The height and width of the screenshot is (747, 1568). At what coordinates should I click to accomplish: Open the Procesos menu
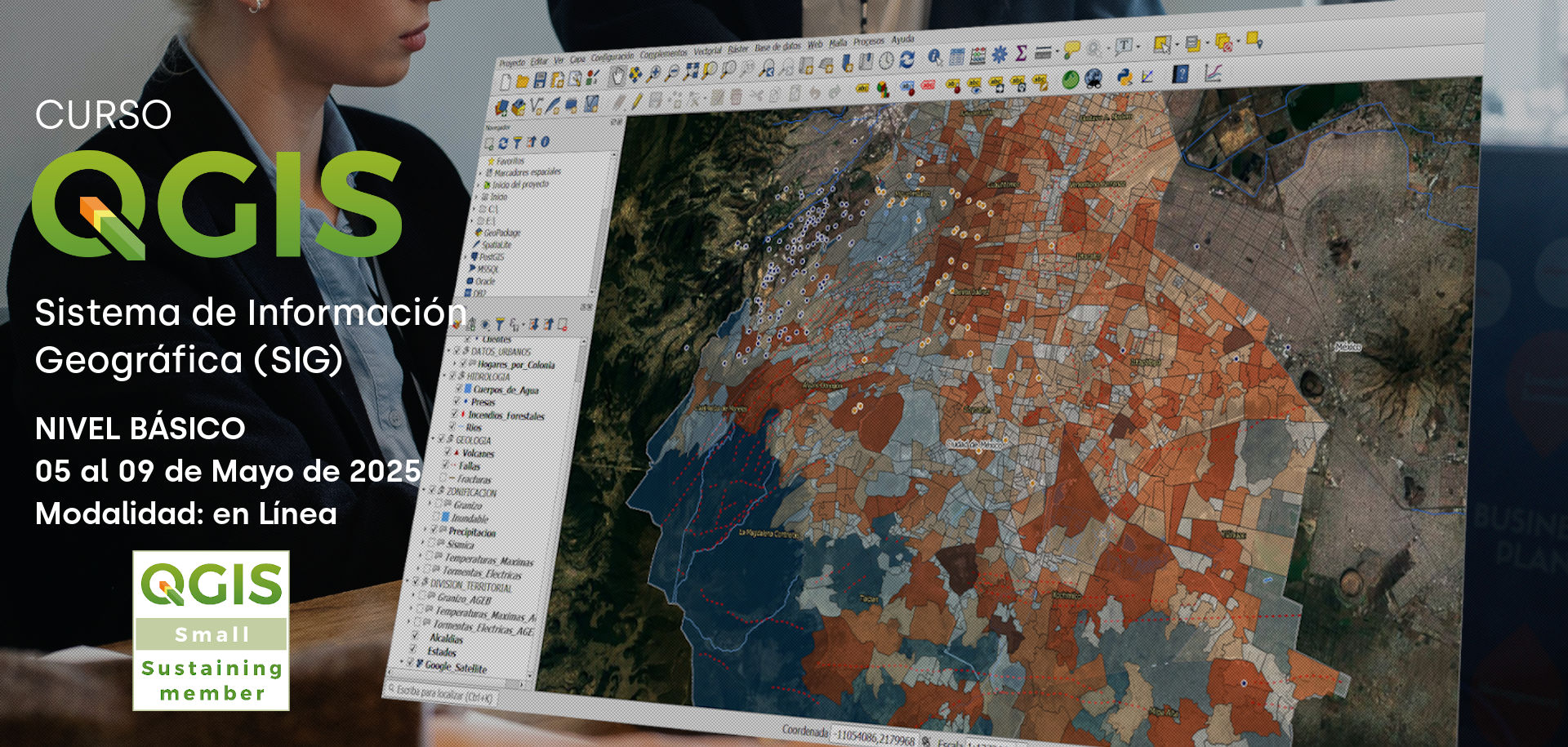[869, 42]
